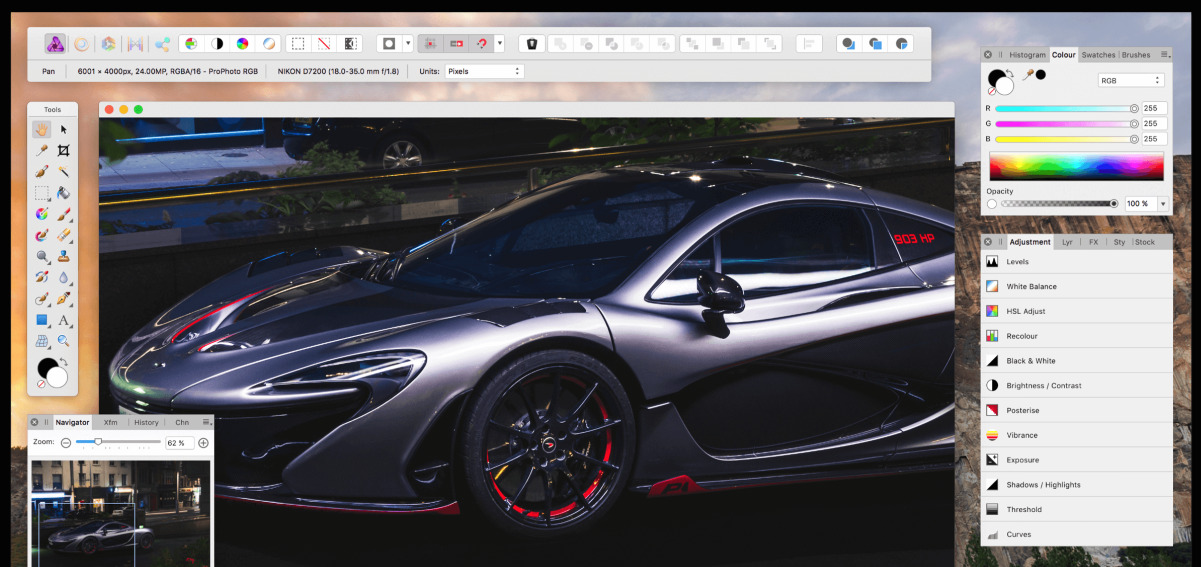Select the Selection Brush tool
1201x567 pixels.
coord(42,172)
